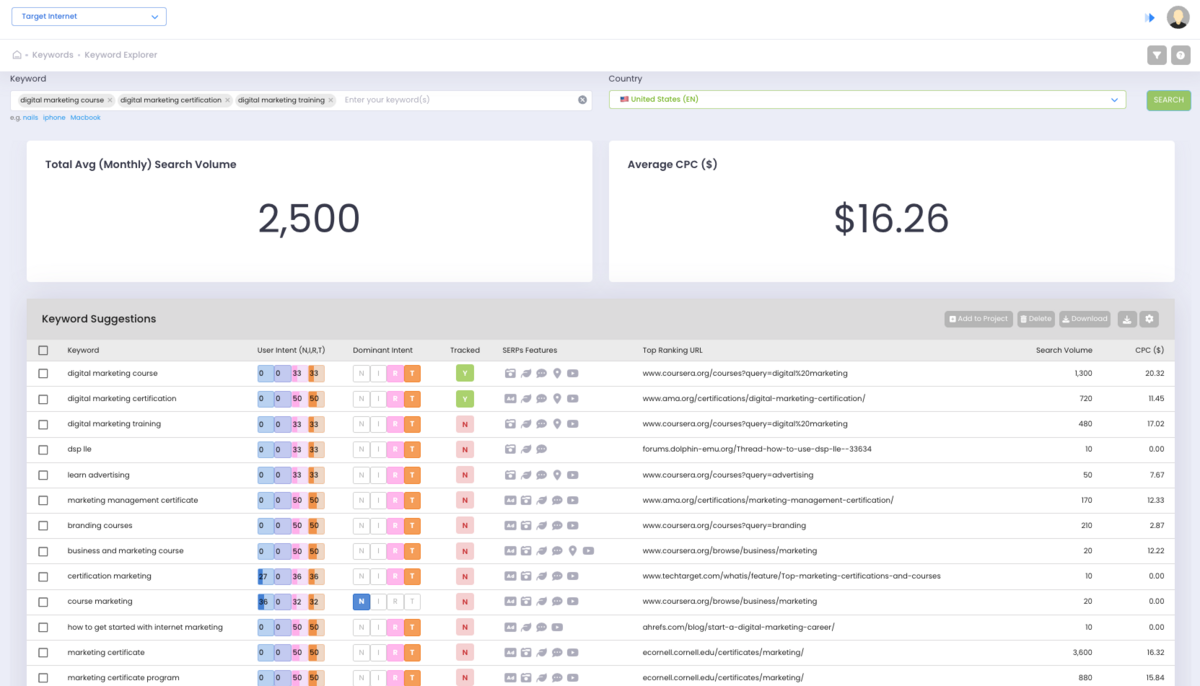Open the Target Internet project dropdown
The height and width of the screenshot is (686, 1200).
click(x=88, y=16)
